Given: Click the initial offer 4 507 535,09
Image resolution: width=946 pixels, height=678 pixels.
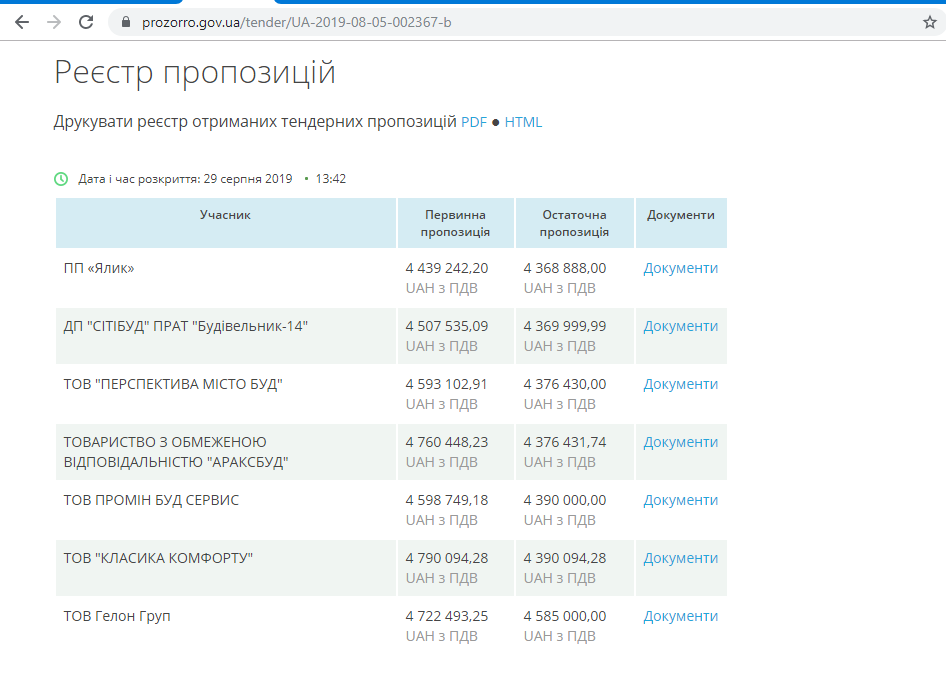Looking at the screenshot, I should tap(447, 326).
